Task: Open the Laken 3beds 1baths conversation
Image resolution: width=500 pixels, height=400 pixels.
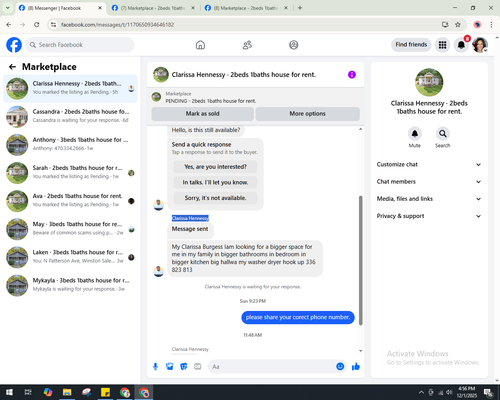Action: (x=70, y=257)
